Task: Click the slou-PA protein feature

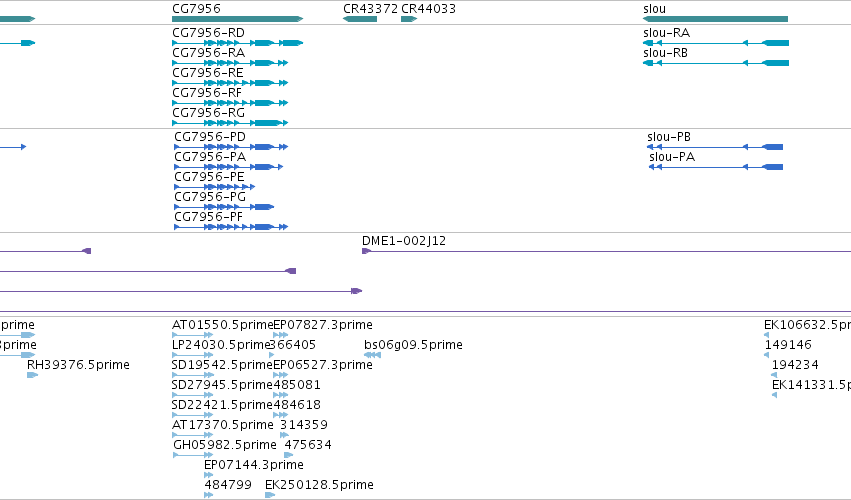Action: tap(716, 167)
